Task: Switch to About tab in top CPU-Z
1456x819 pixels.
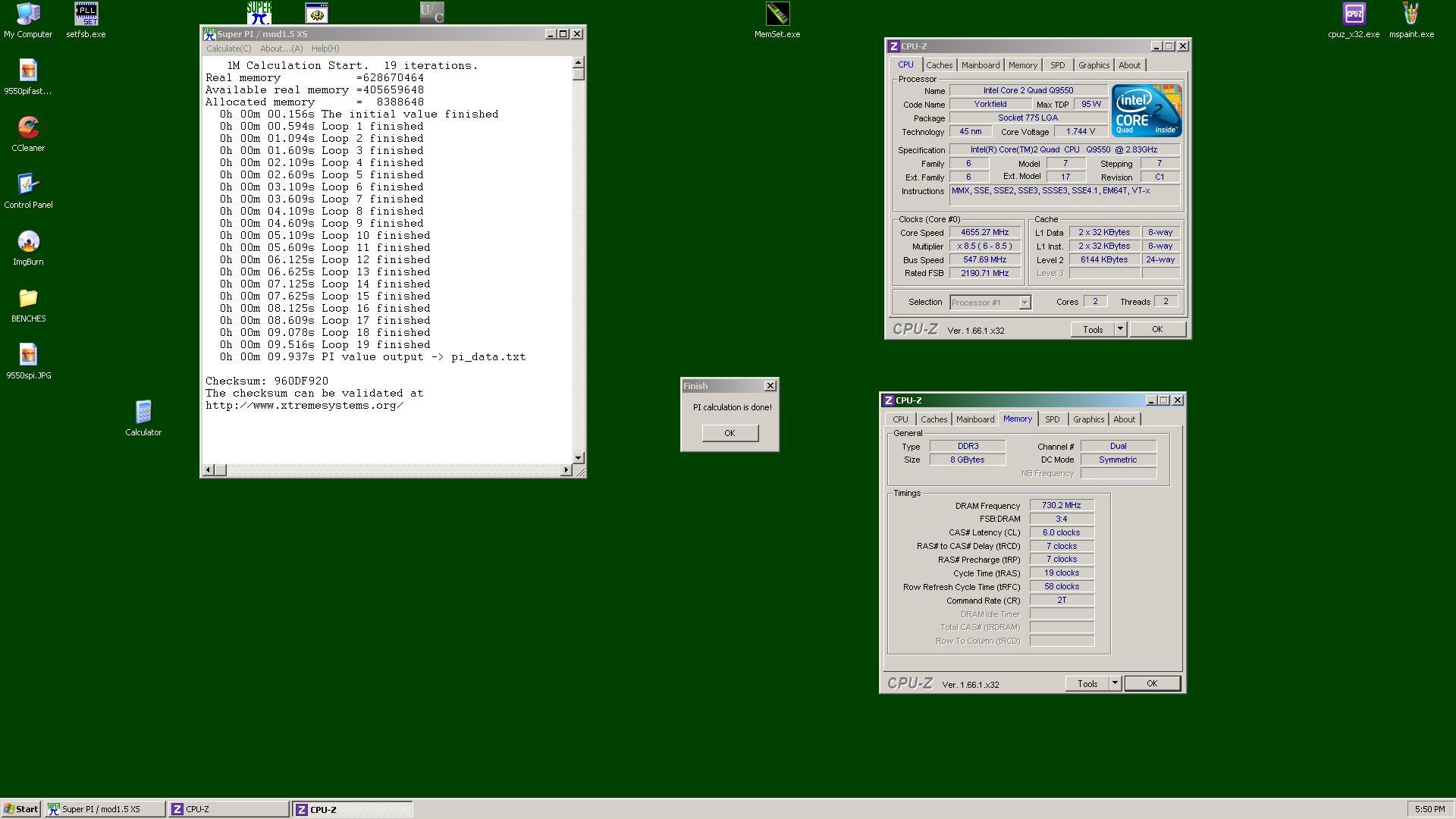Action: (x=1129, y=65)
